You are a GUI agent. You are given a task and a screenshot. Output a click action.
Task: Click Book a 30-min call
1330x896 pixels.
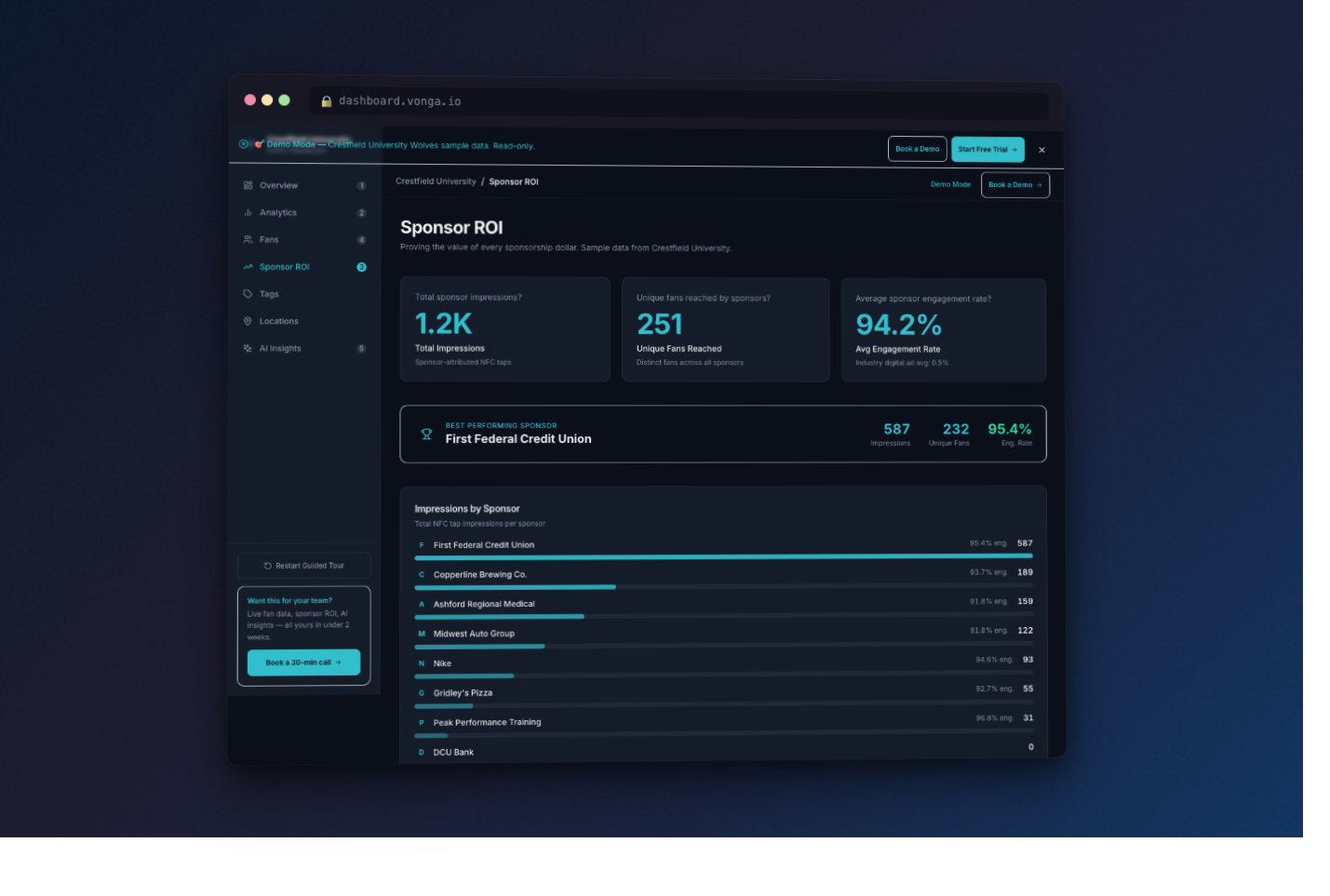click(303, 662)
